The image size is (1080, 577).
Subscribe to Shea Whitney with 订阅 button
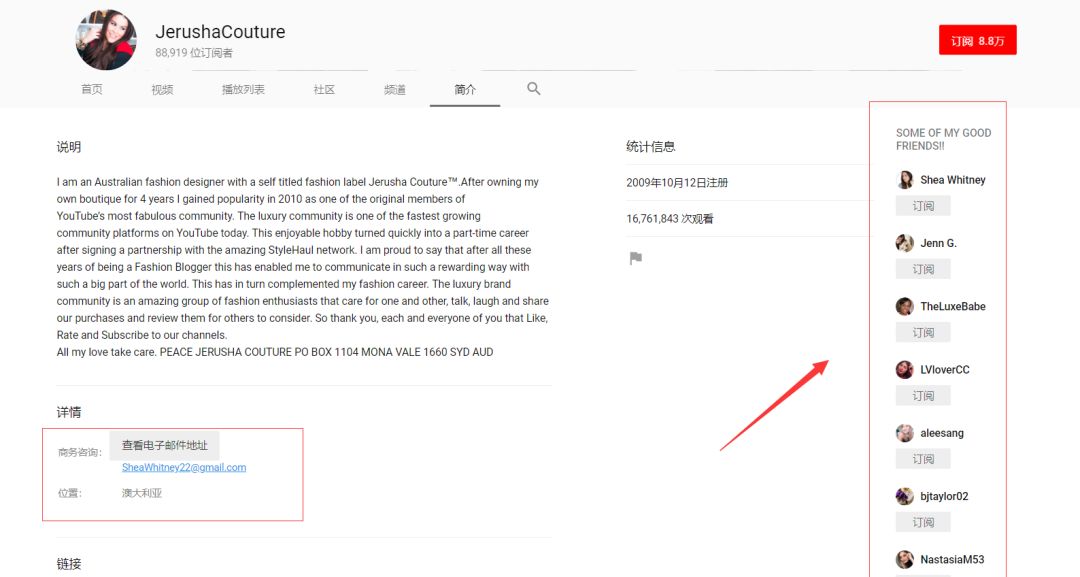[x=923, y=206]
